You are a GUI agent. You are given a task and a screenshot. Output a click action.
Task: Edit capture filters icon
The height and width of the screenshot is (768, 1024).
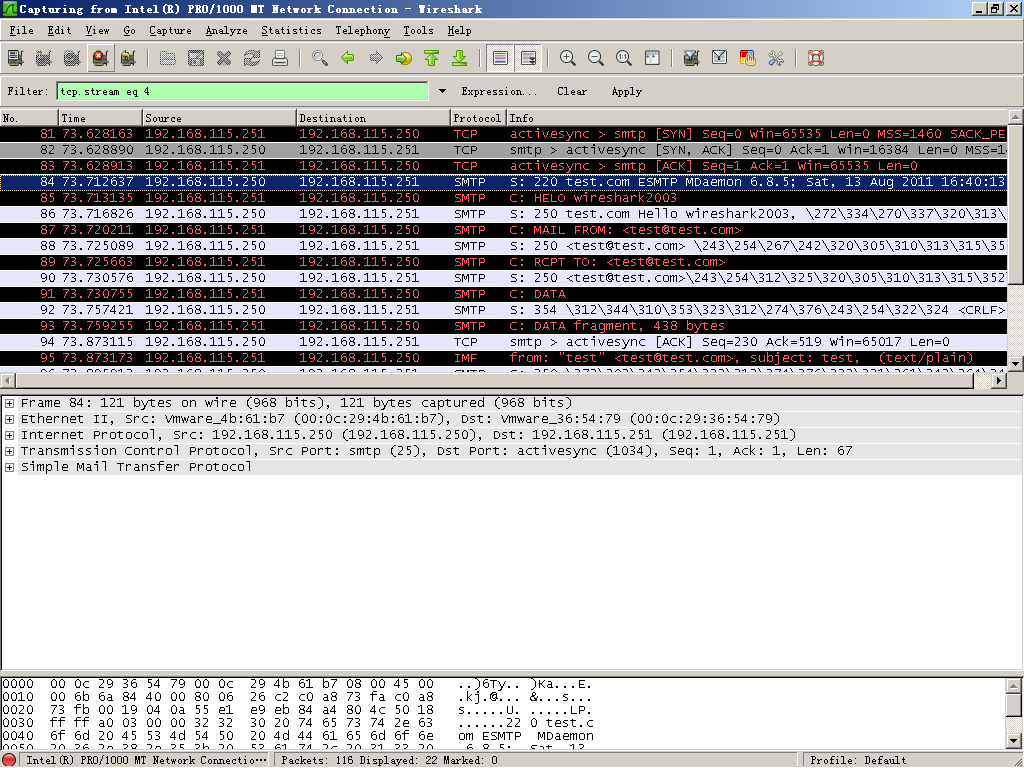coord(691,58)
